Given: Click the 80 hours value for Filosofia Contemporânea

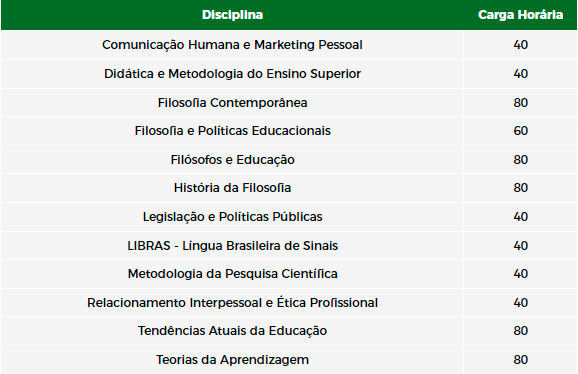Looking at the screenshot, I should pos(520,102).
